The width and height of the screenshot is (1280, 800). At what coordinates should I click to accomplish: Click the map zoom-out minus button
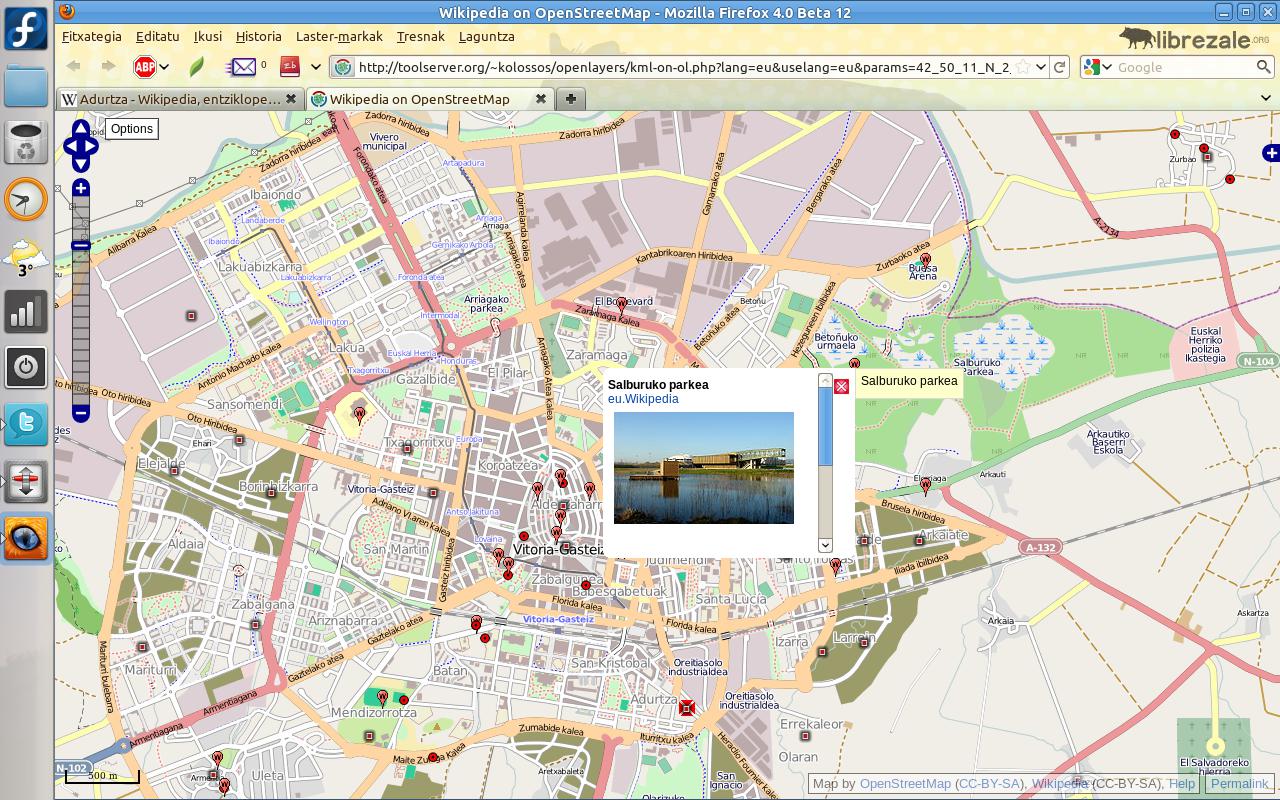click(x=81, y=412)
